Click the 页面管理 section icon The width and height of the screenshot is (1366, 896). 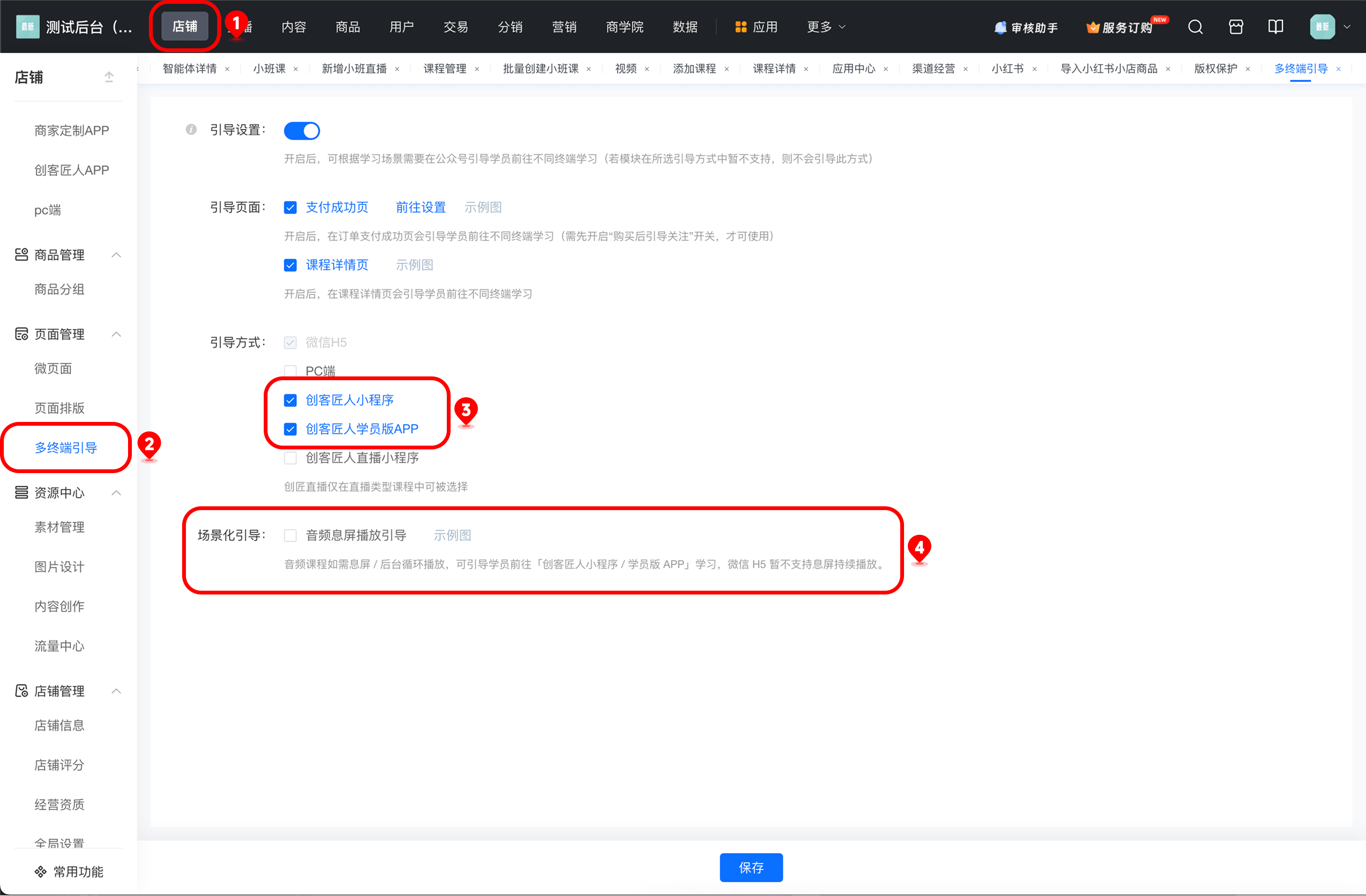(21, 334)
